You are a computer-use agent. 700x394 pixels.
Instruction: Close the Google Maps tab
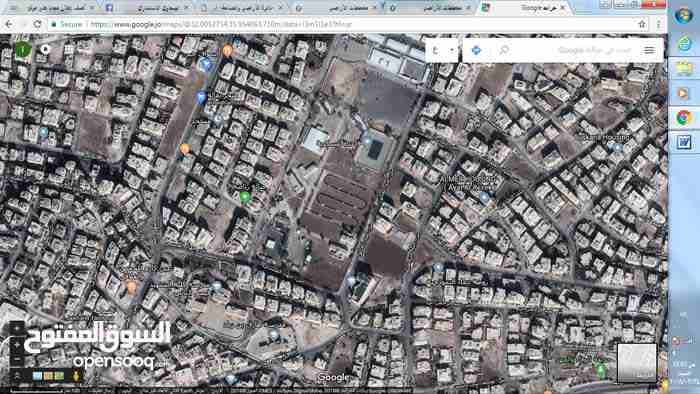(562, 8)
